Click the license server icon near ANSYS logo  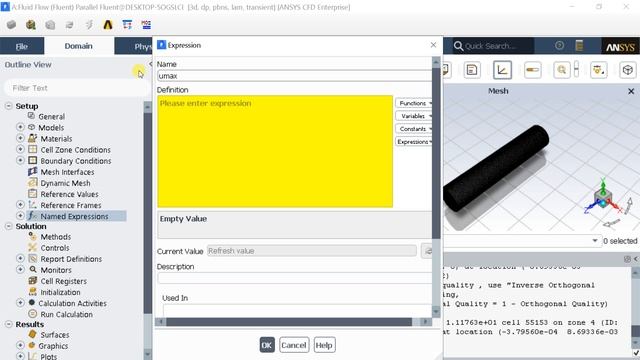579,45
